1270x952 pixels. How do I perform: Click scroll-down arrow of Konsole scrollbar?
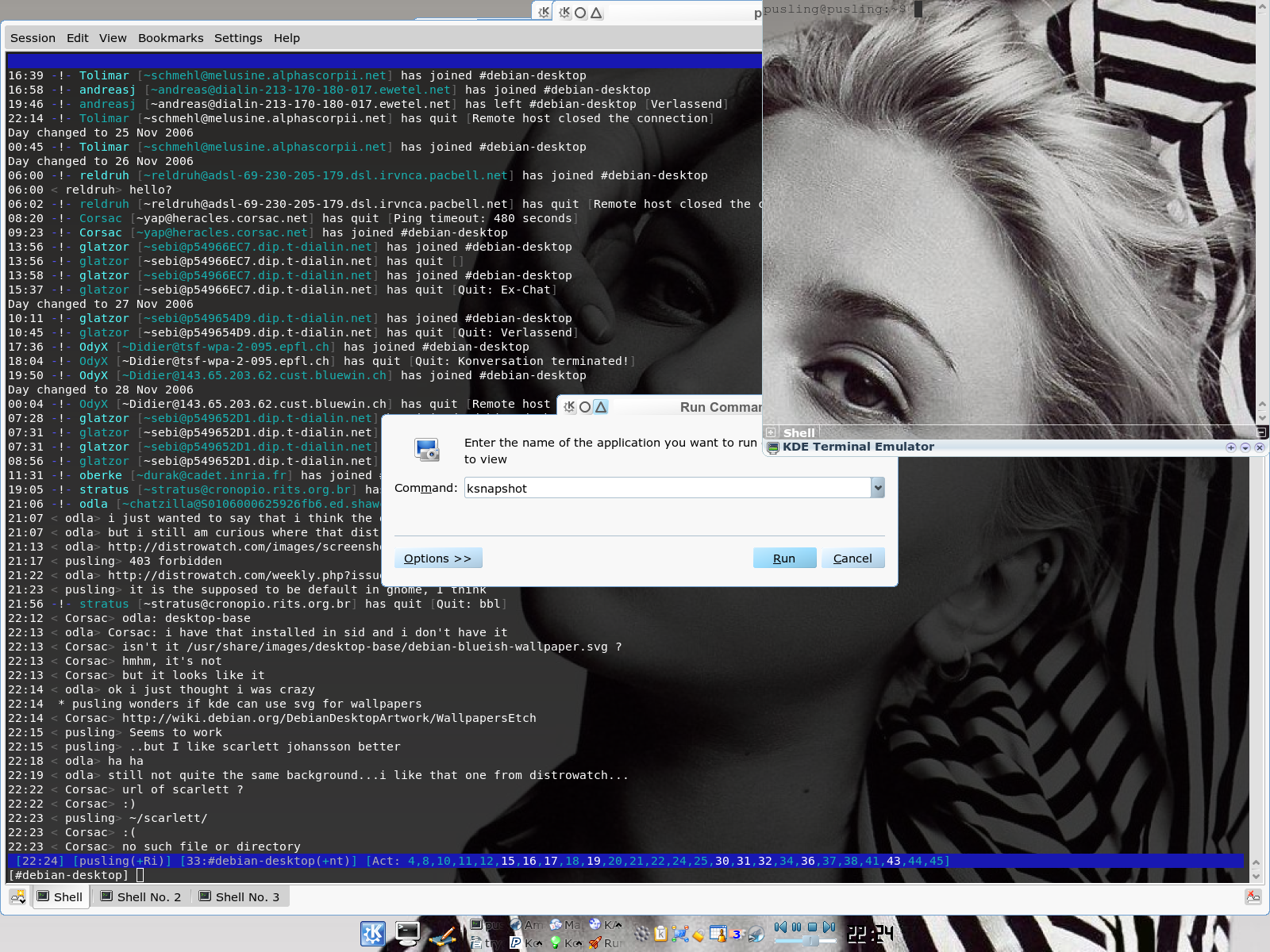(1256, 877)
